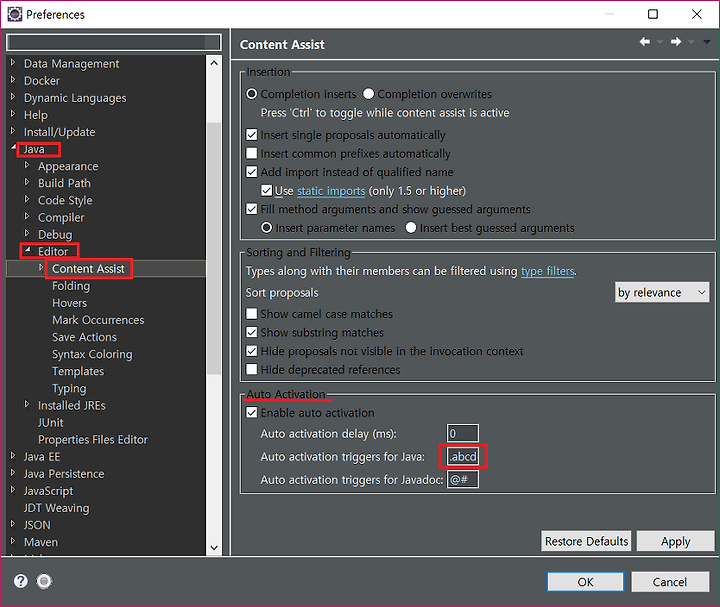This screenshot has height=607, width=720.
Task: Select Hovers in the preferences tree
Action: coord(69,303)
